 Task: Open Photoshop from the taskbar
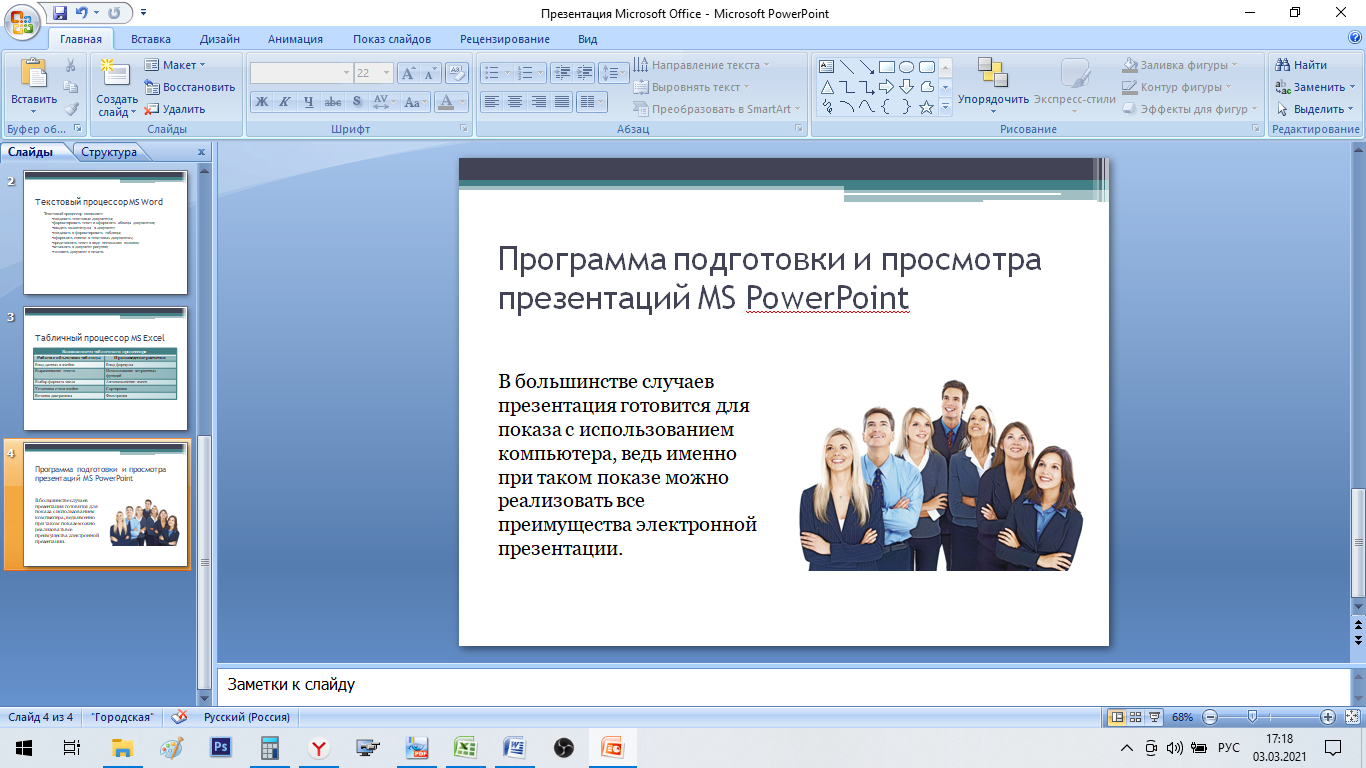(x=221, y=747)
